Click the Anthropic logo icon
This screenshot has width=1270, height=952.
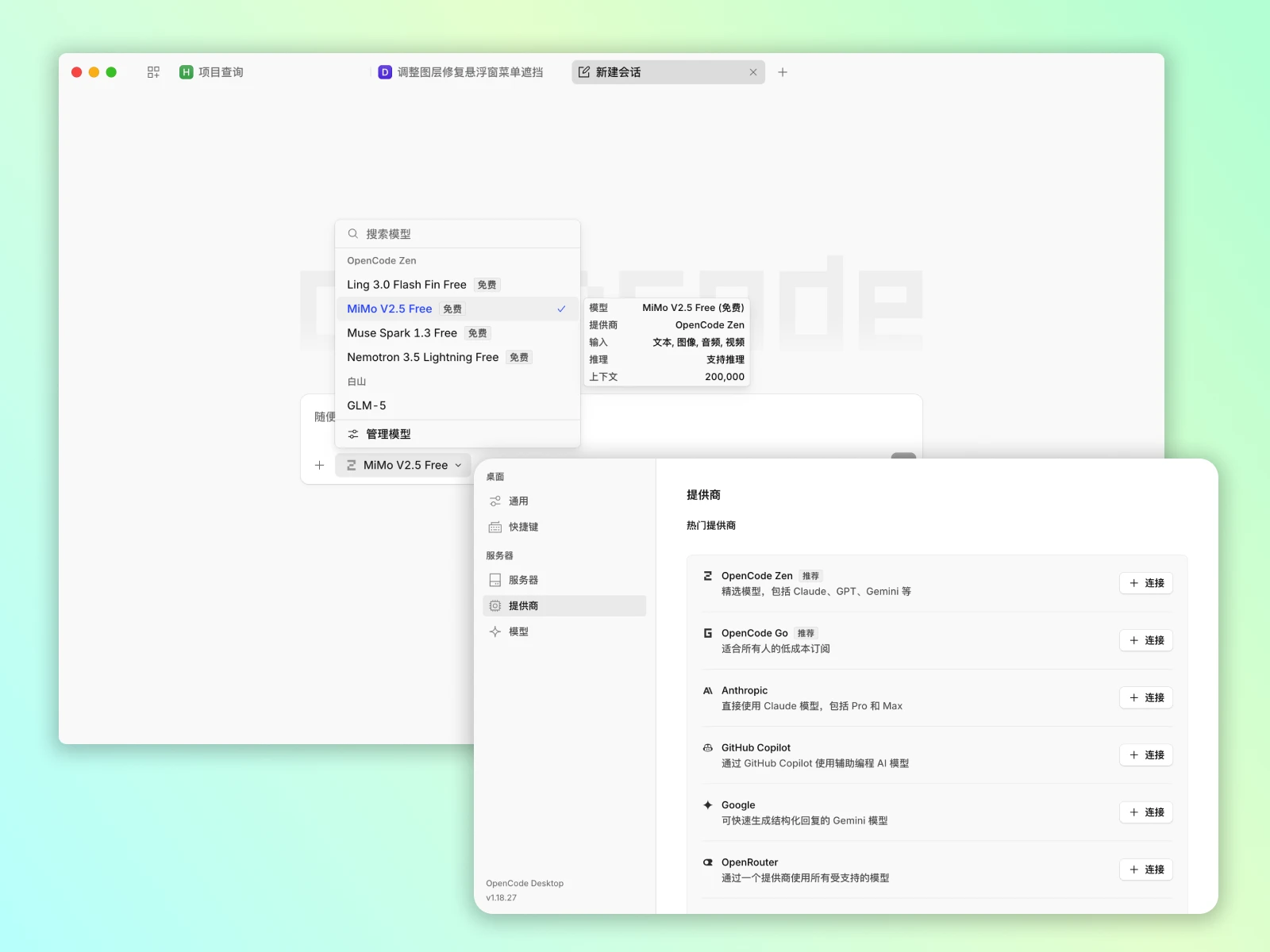(708, 690)
